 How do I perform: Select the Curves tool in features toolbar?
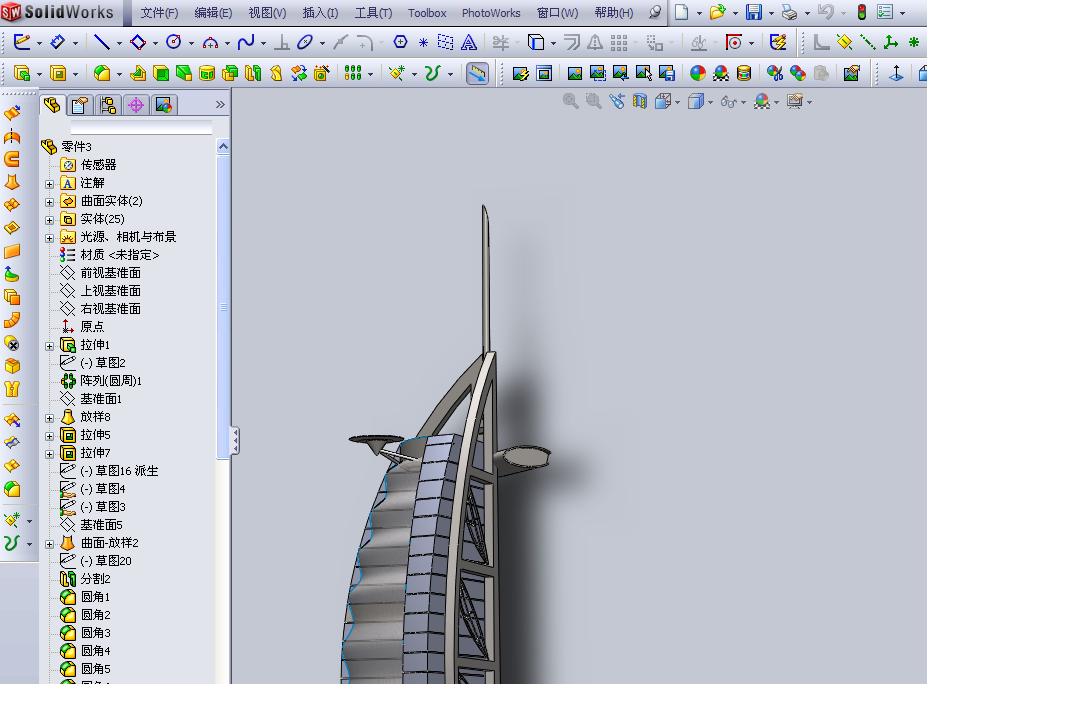tap(432, 73)
